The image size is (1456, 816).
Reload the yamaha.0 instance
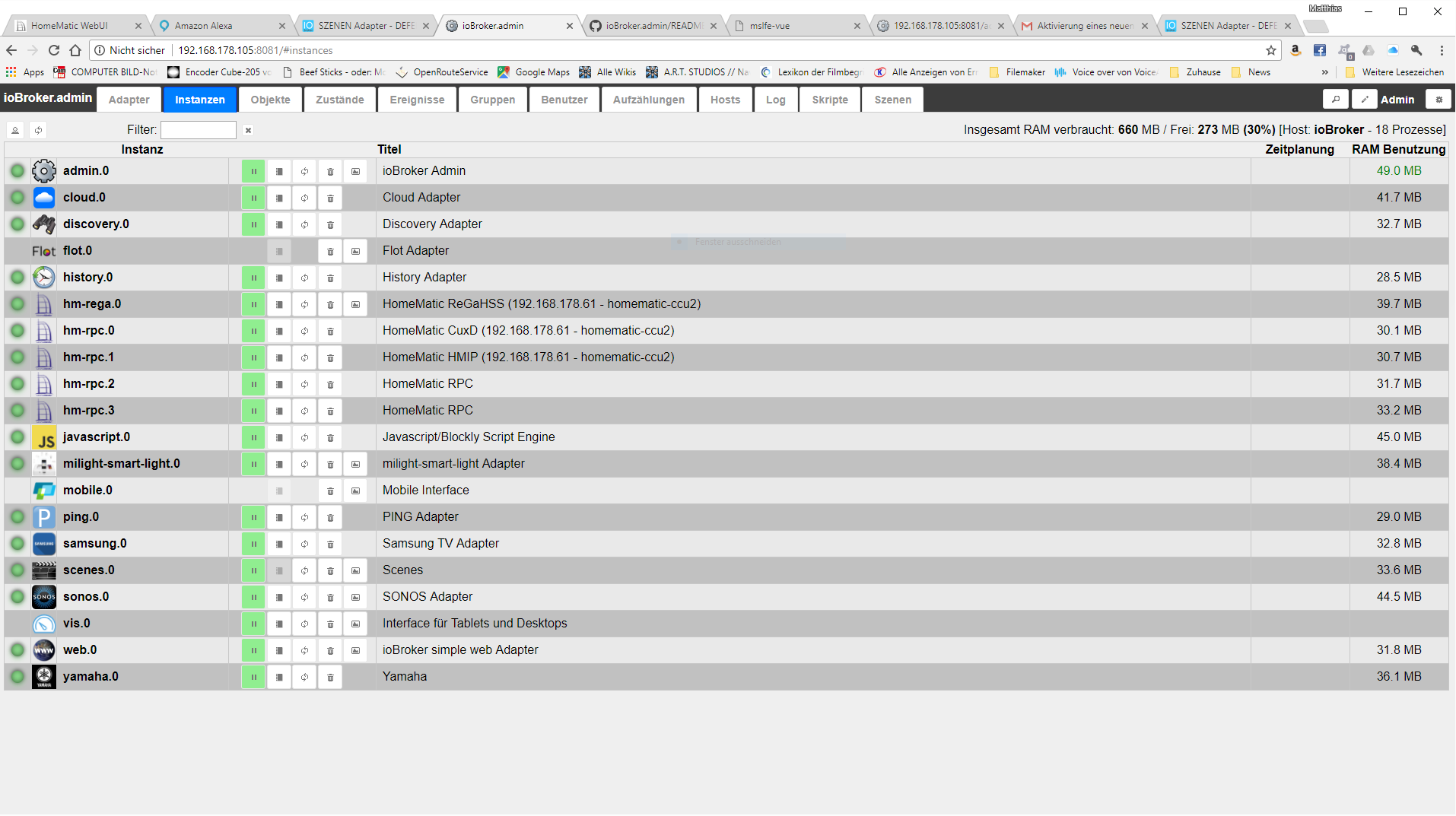(304, 677)
